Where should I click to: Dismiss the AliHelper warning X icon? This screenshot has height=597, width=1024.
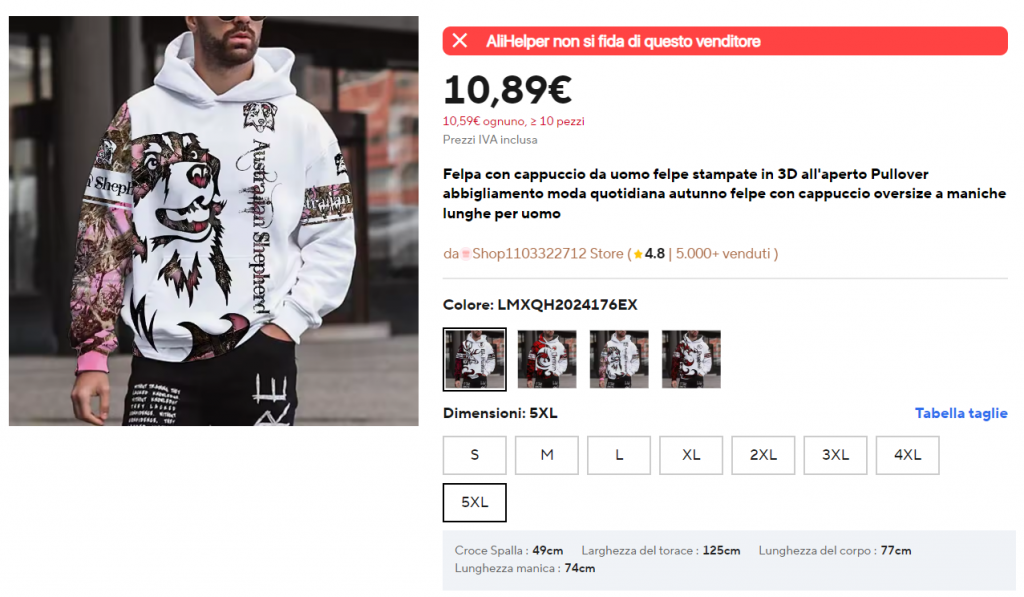click(x=460, y=40)
